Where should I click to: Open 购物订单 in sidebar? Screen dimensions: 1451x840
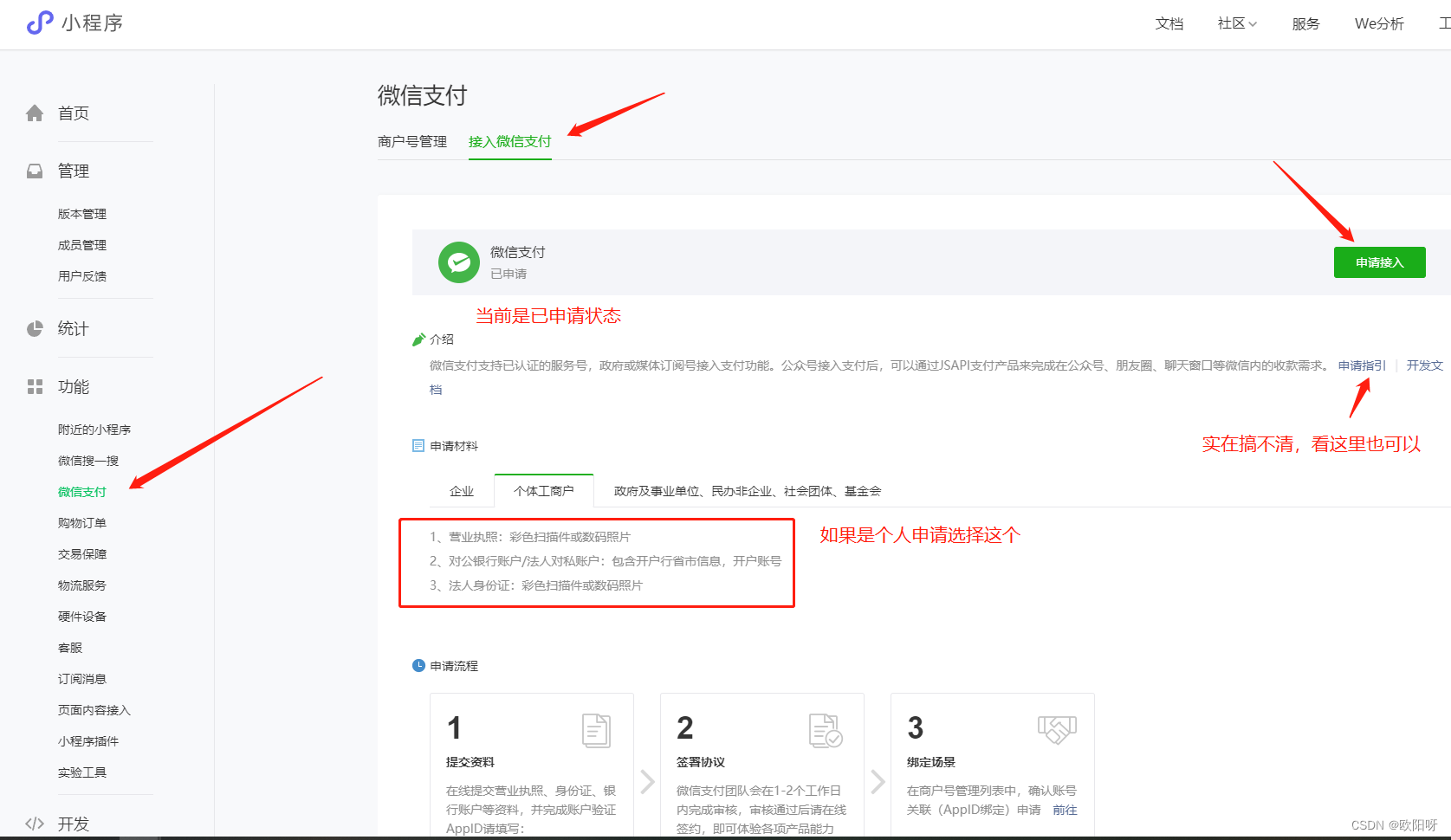tap(82, 523)
